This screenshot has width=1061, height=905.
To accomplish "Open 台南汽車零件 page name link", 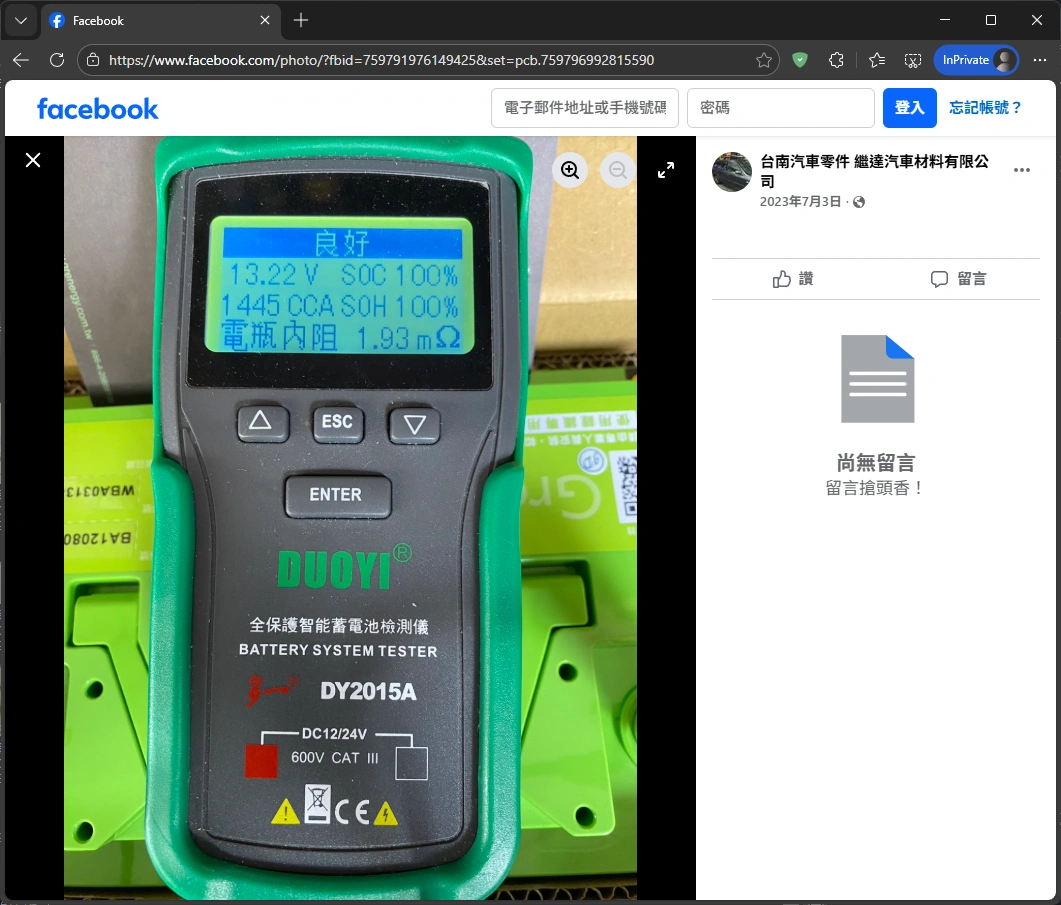I will click(x=873, y=162).
